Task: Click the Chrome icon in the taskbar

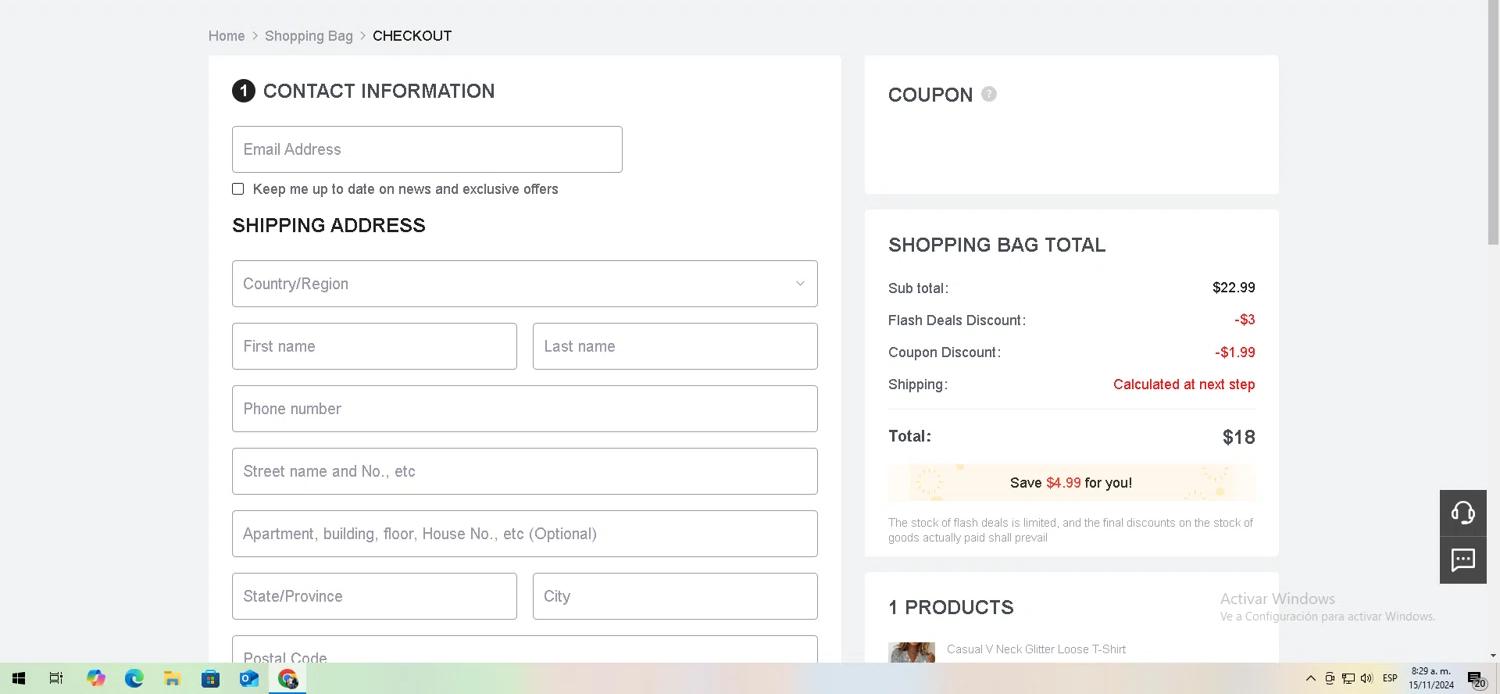Action: click(288, 679)
